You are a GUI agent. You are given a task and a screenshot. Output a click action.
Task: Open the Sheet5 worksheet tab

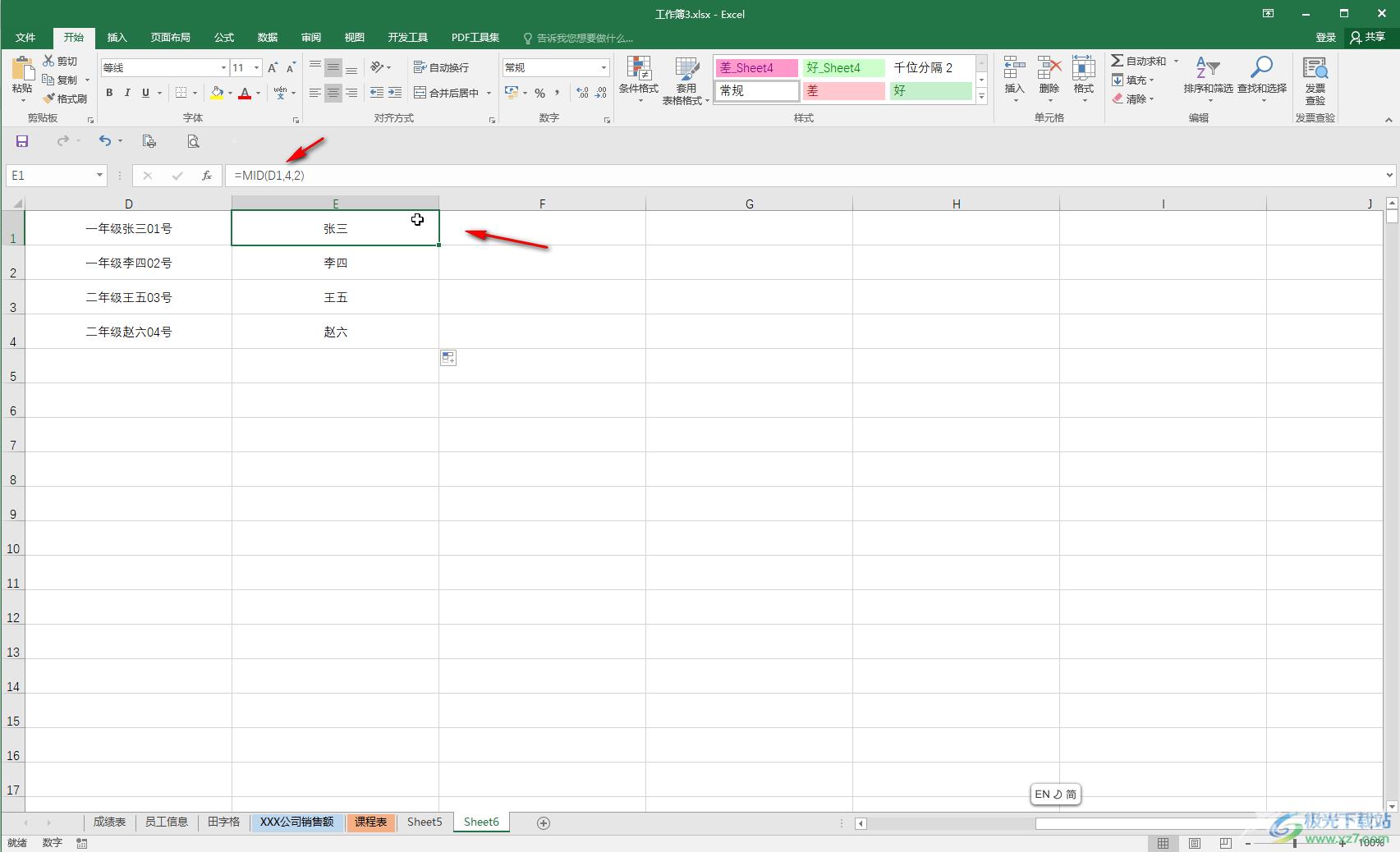point(425,822)
